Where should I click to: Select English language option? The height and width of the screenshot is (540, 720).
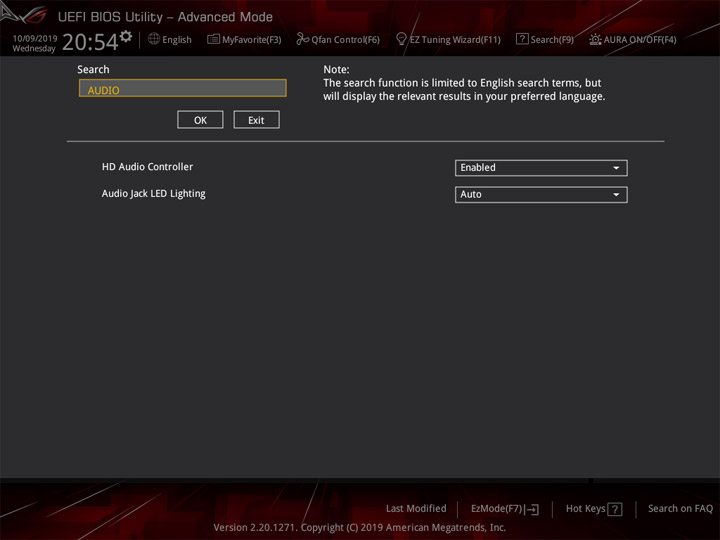[x=177, y=40]
